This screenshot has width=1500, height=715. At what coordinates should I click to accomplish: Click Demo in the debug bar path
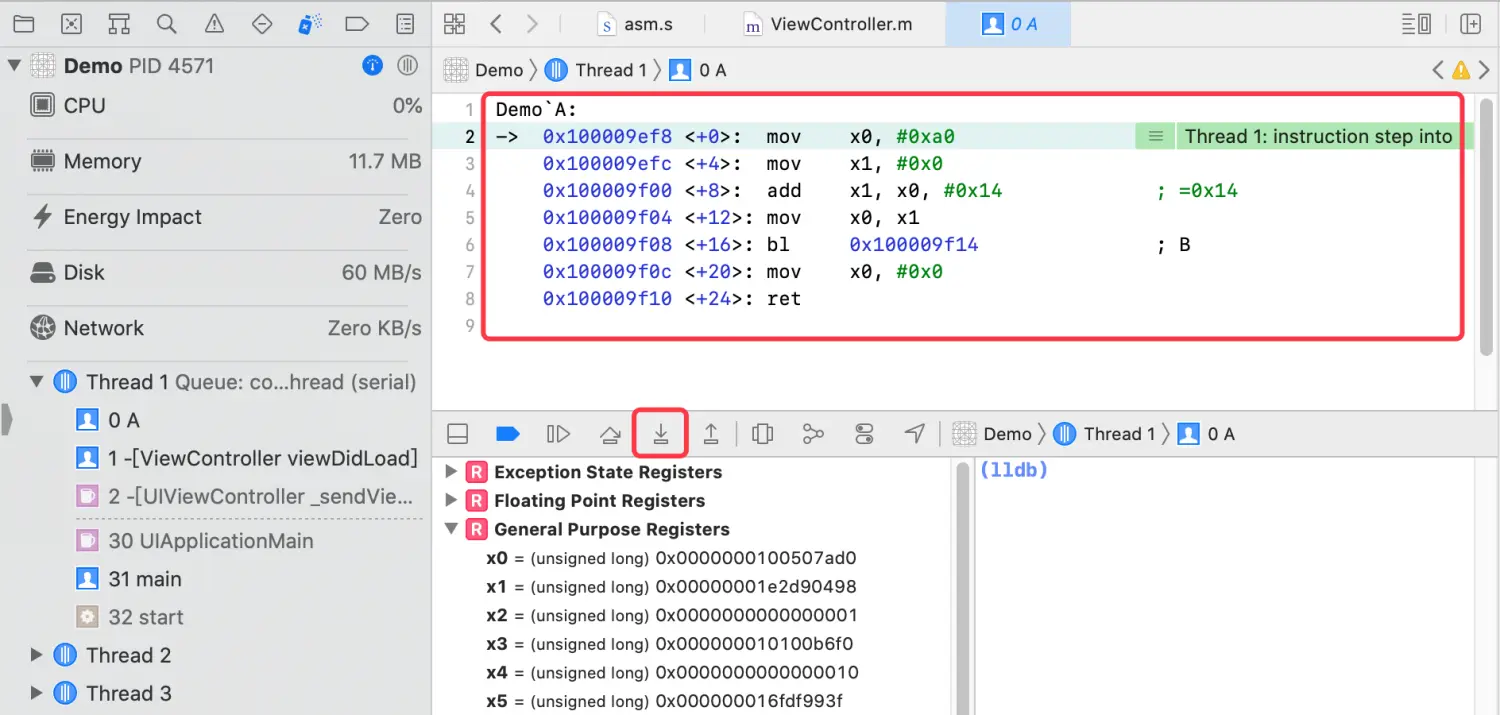coord(992,434)
